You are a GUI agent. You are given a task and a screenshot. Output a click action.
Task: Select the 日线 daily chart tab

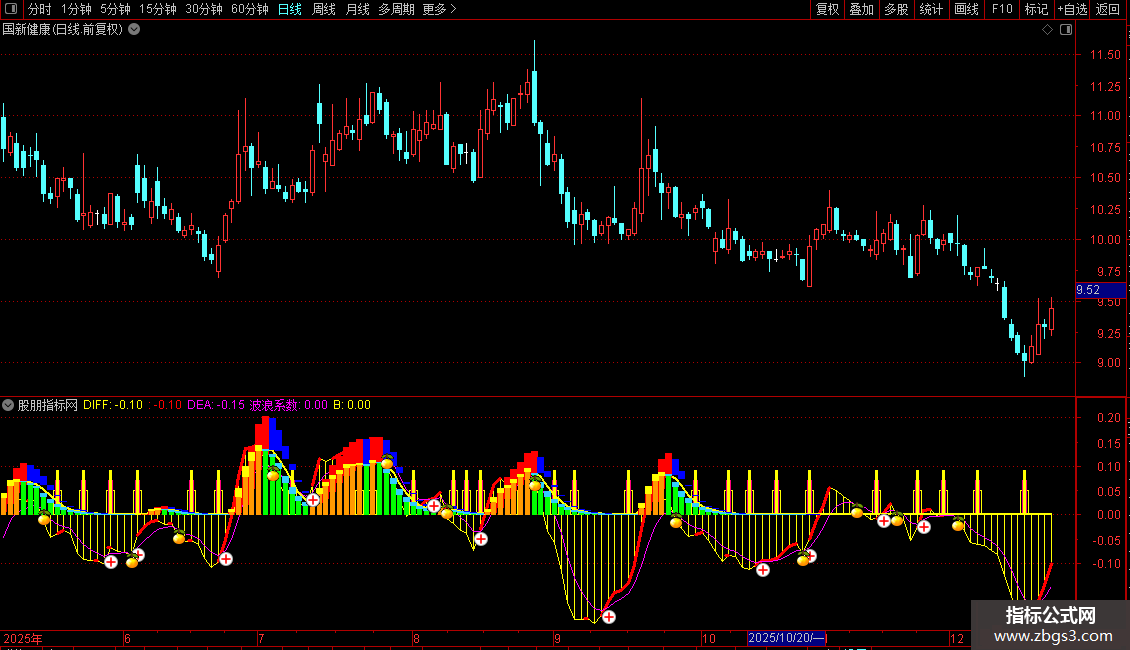290,9
